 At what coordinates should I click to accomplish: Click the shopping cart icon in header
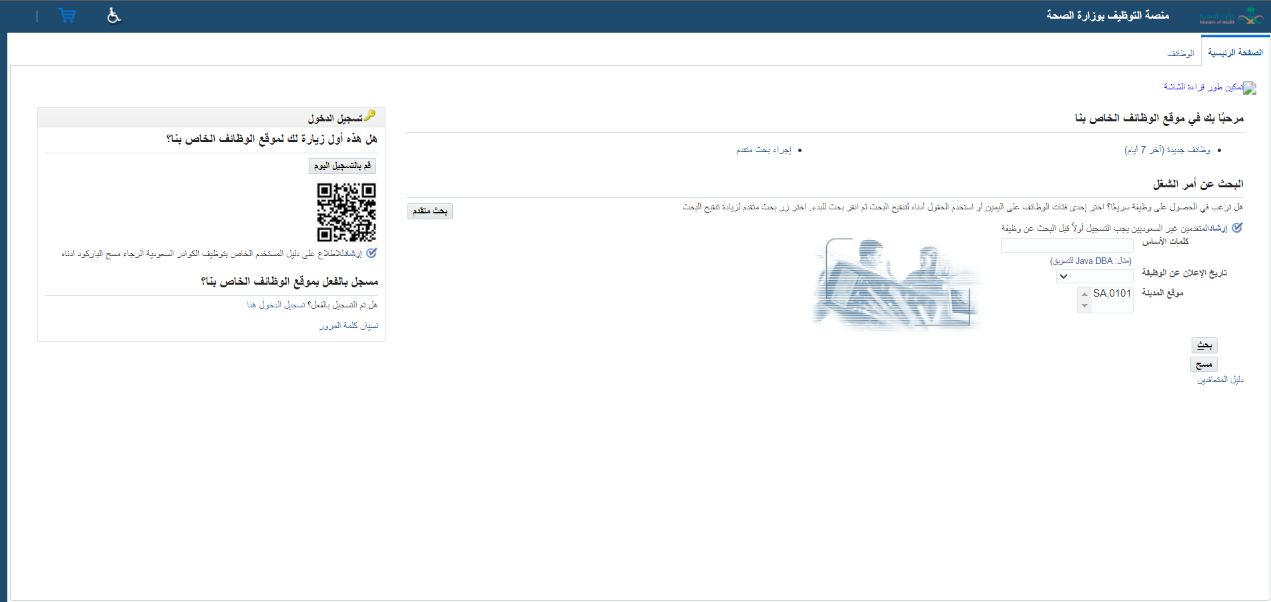click(68, 16)
